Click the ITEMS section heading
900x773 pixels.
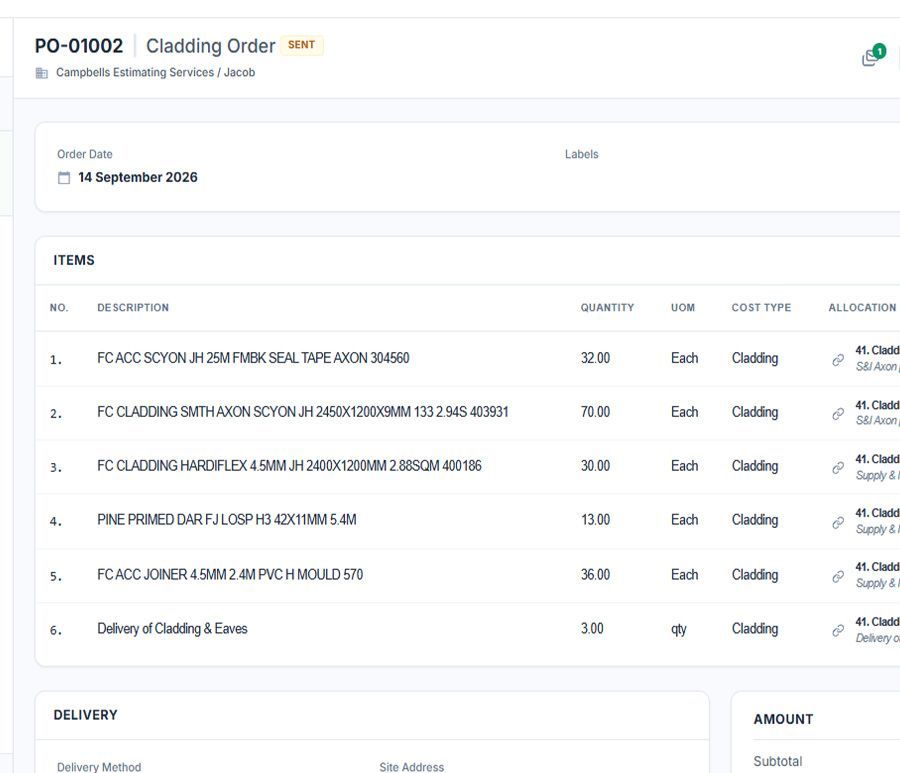coord(74,261)
